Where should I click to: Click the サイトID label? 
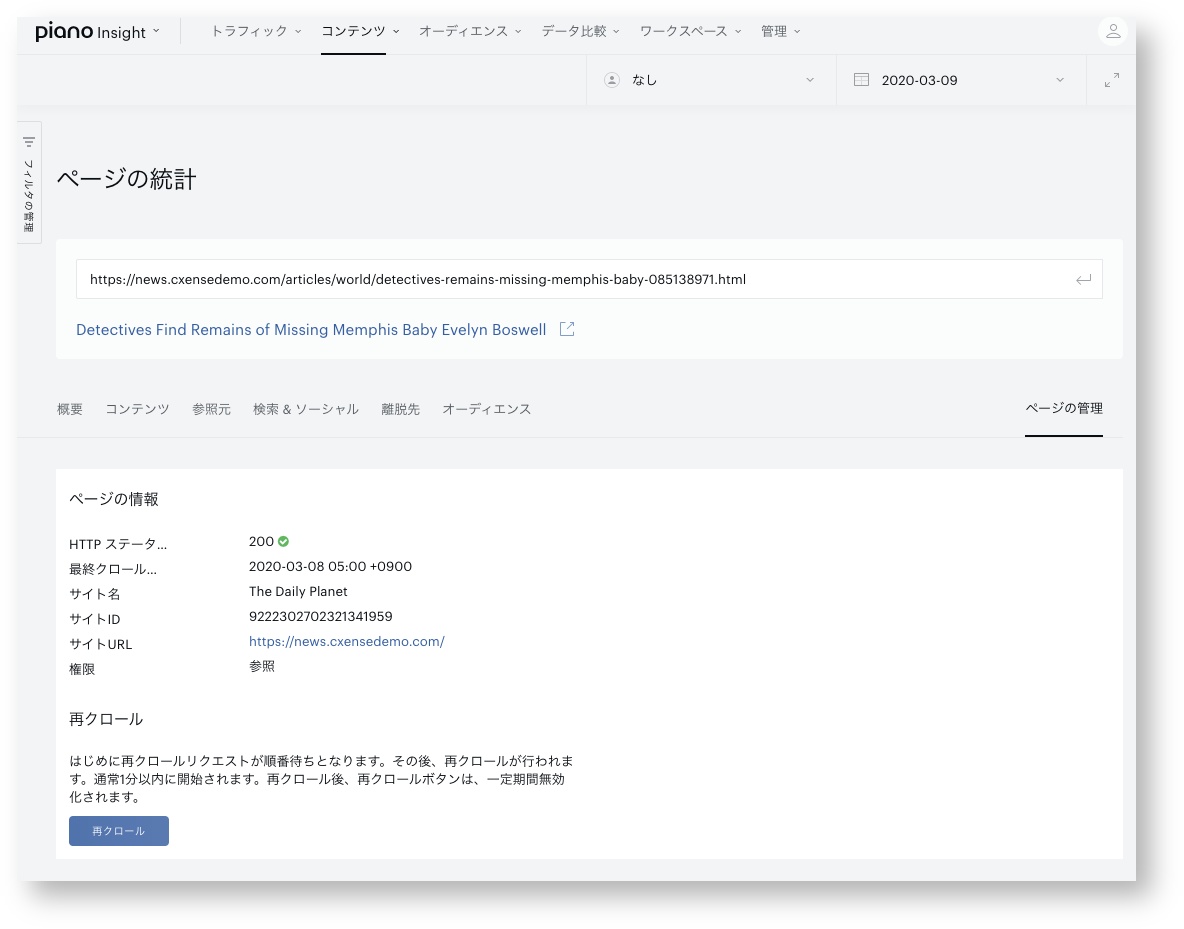click(95, 619)
